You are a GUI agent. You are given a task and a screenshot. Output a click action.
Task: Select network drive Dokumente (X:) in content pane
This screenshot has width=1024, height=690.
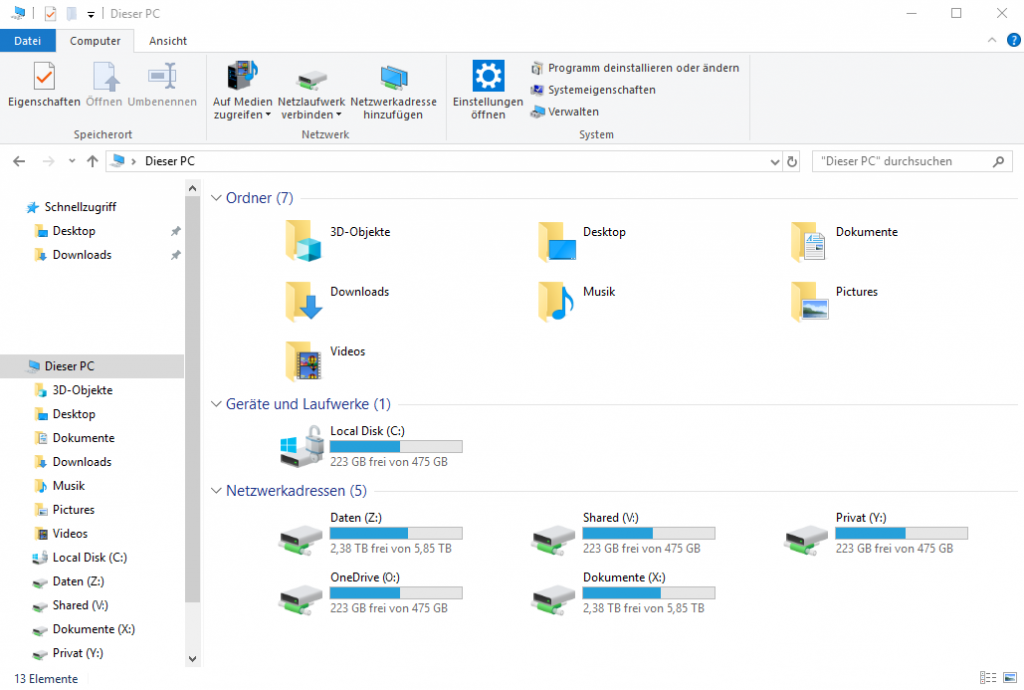click(624, 593)
